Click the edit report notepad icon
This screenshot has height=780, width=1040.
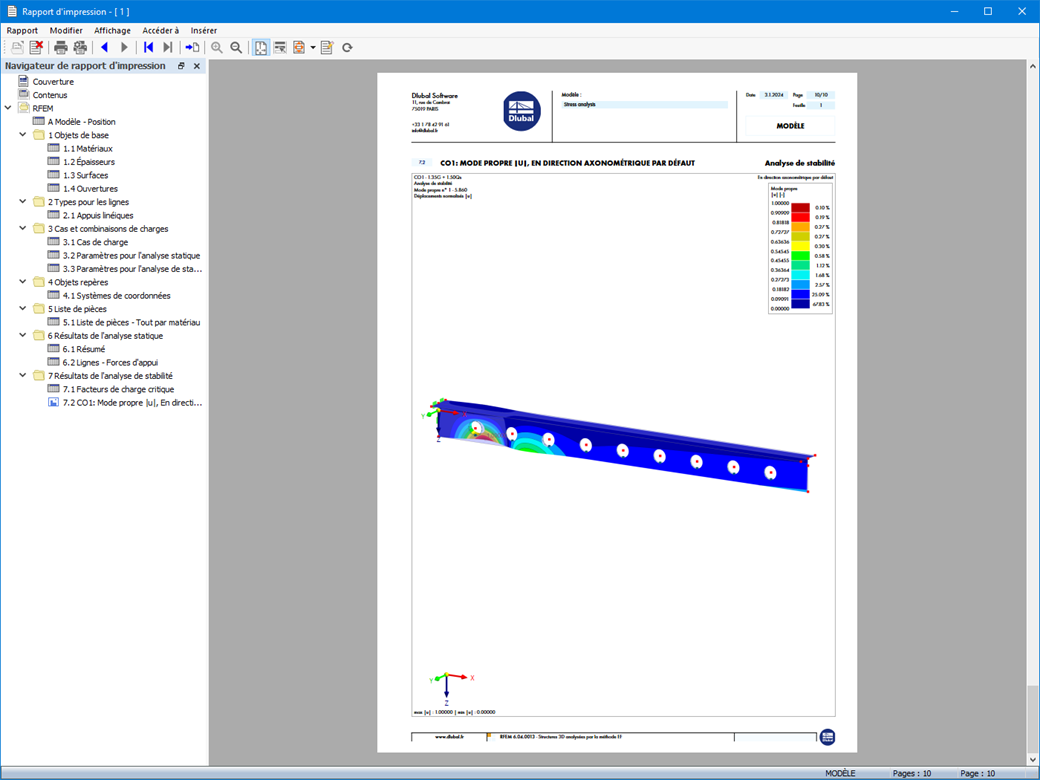327,47
